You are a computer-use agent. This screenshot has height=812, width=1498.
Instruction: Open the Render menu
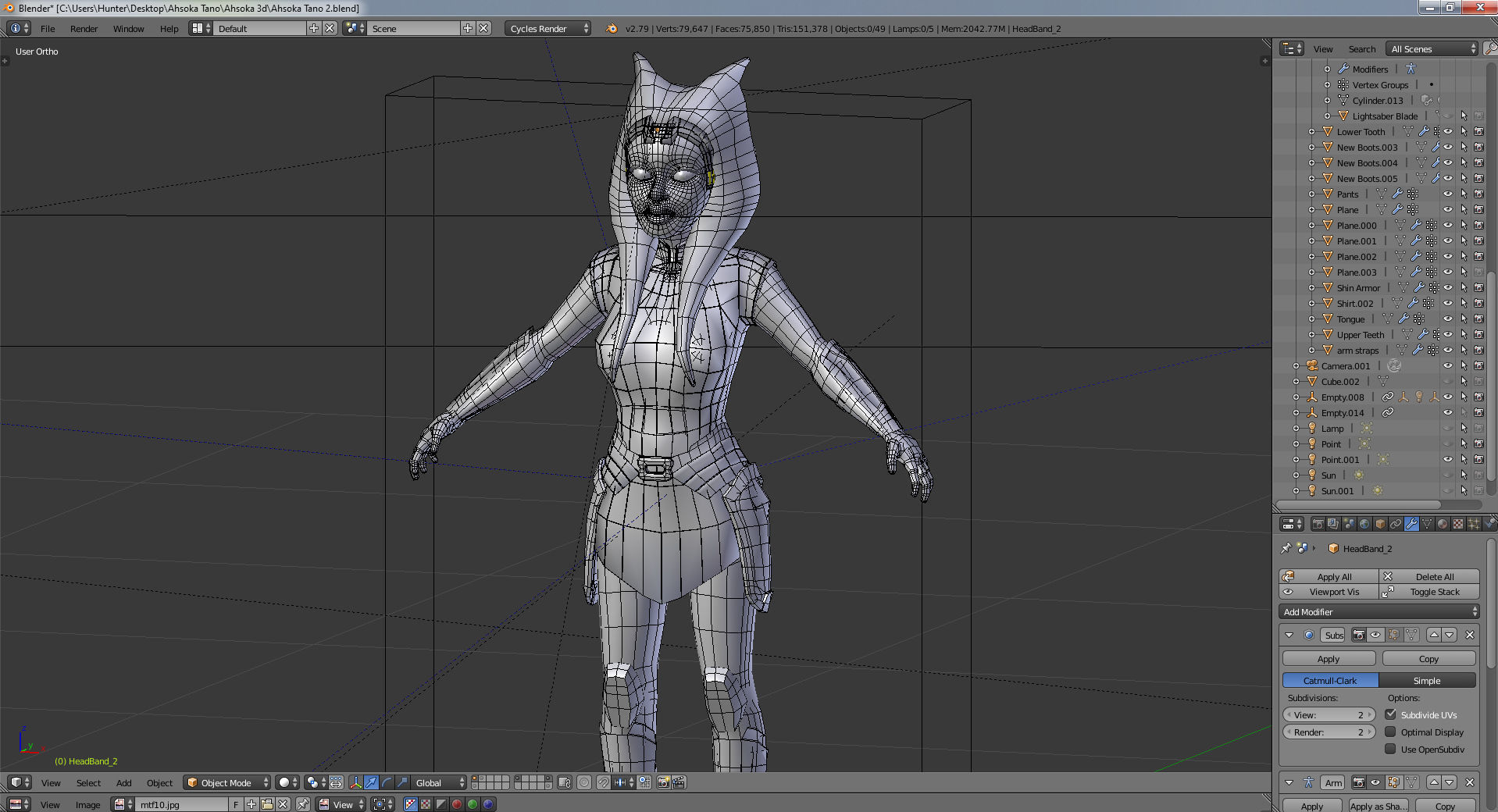(x=84, y=28)
